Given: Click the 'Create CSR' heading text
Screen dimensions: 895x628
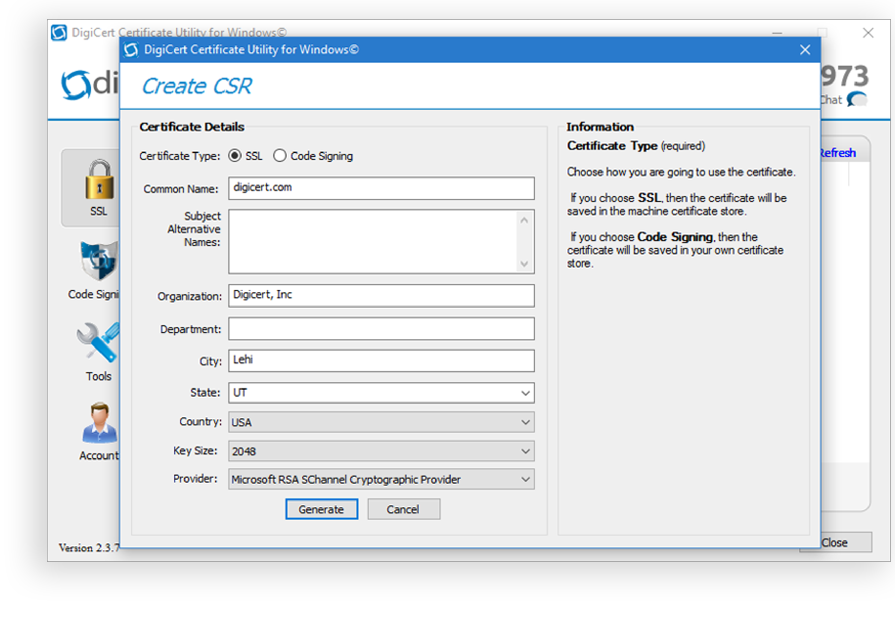Looking at the screenshot, I should [197, 86].
